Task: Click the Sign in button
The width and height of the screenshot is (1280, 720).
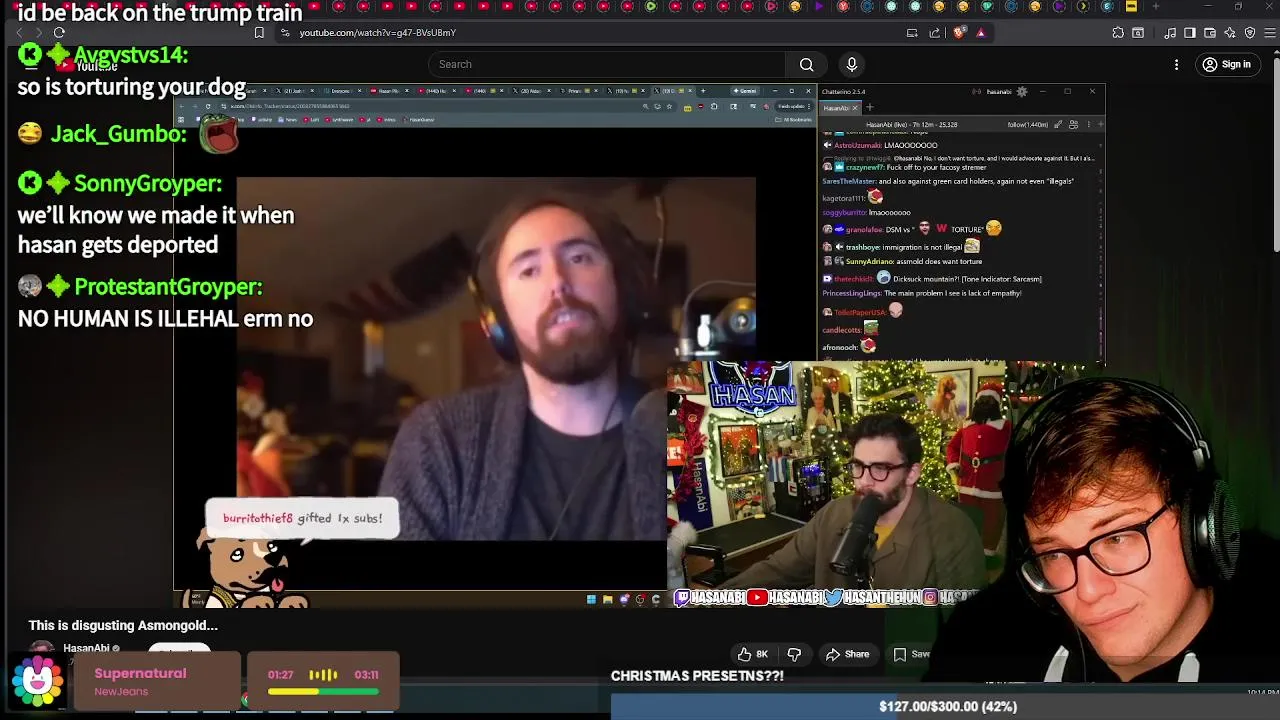Action: coord(1226,64)
